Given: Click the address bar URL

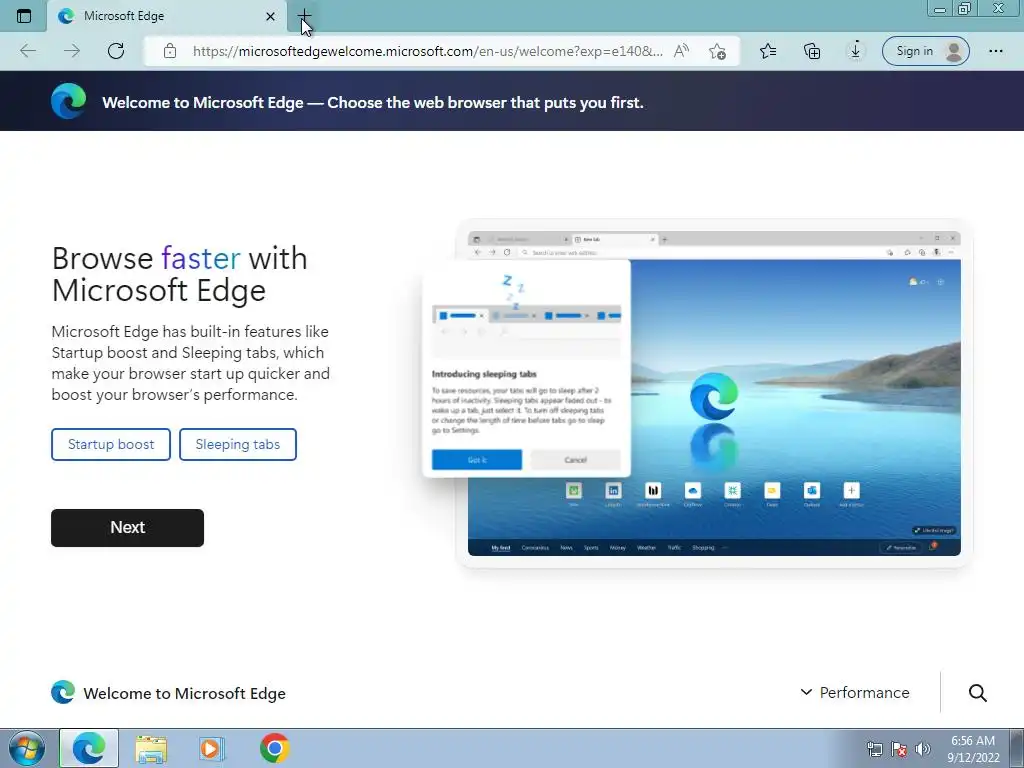Looking at the screenshot, I should click(428, 51).
